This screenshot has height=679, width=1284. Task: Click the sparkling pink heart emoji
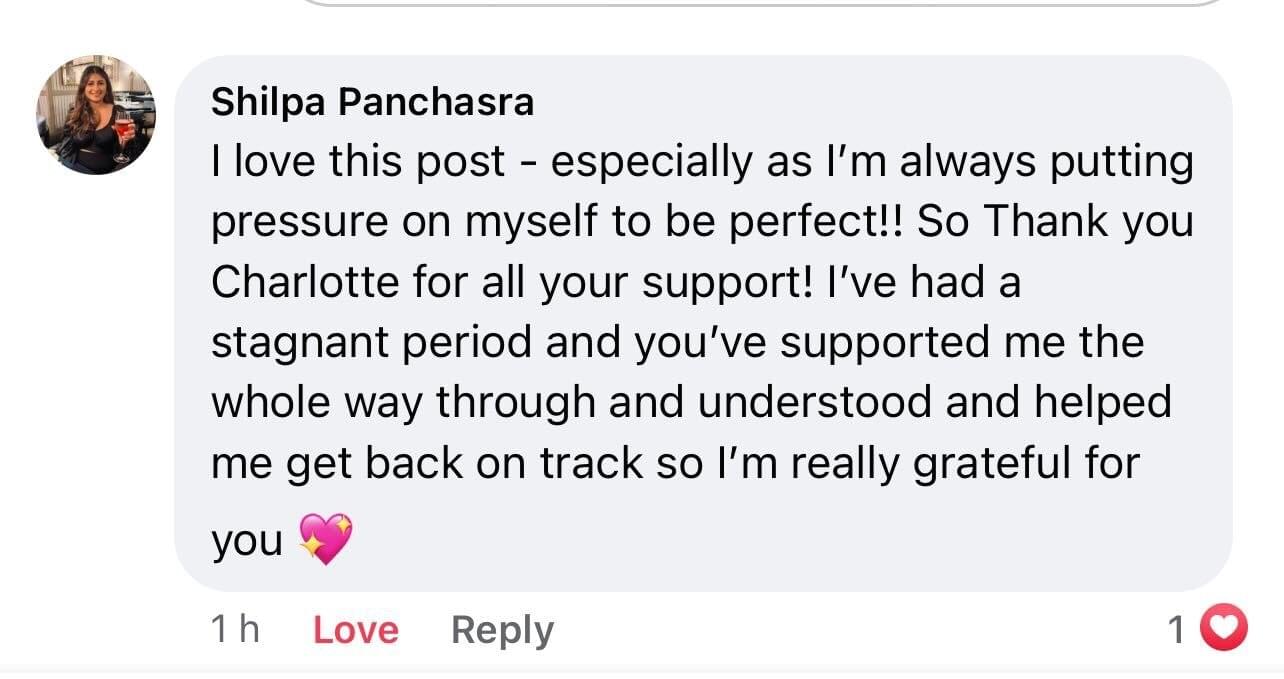pos(326,539)
